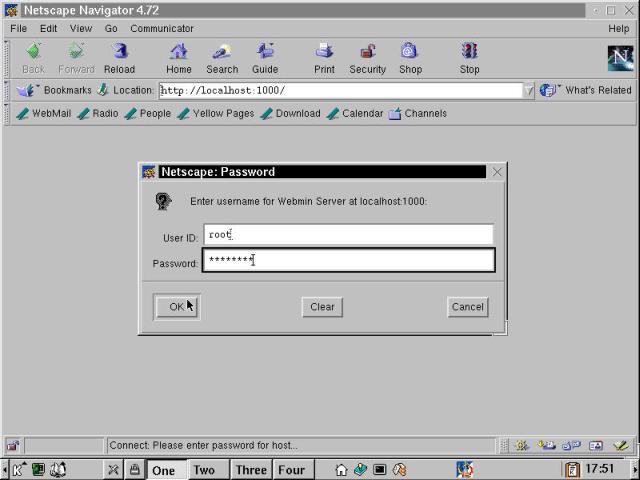Open Address Book from the component bar
The width and height of the screenshot is (640, 480).
point(596,445)
